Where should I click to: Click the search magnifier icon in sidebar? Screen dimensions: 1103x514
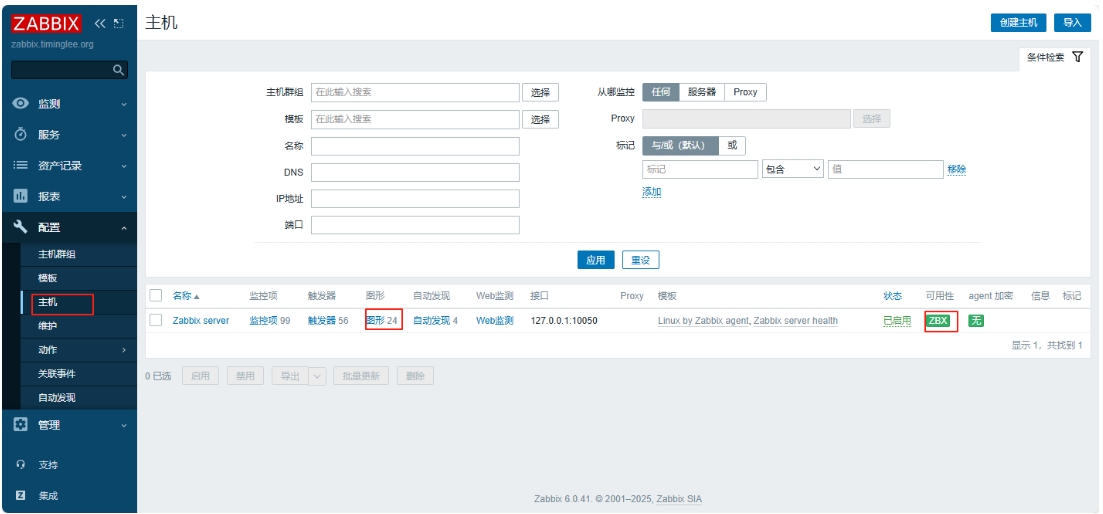(x=119, y=70)
